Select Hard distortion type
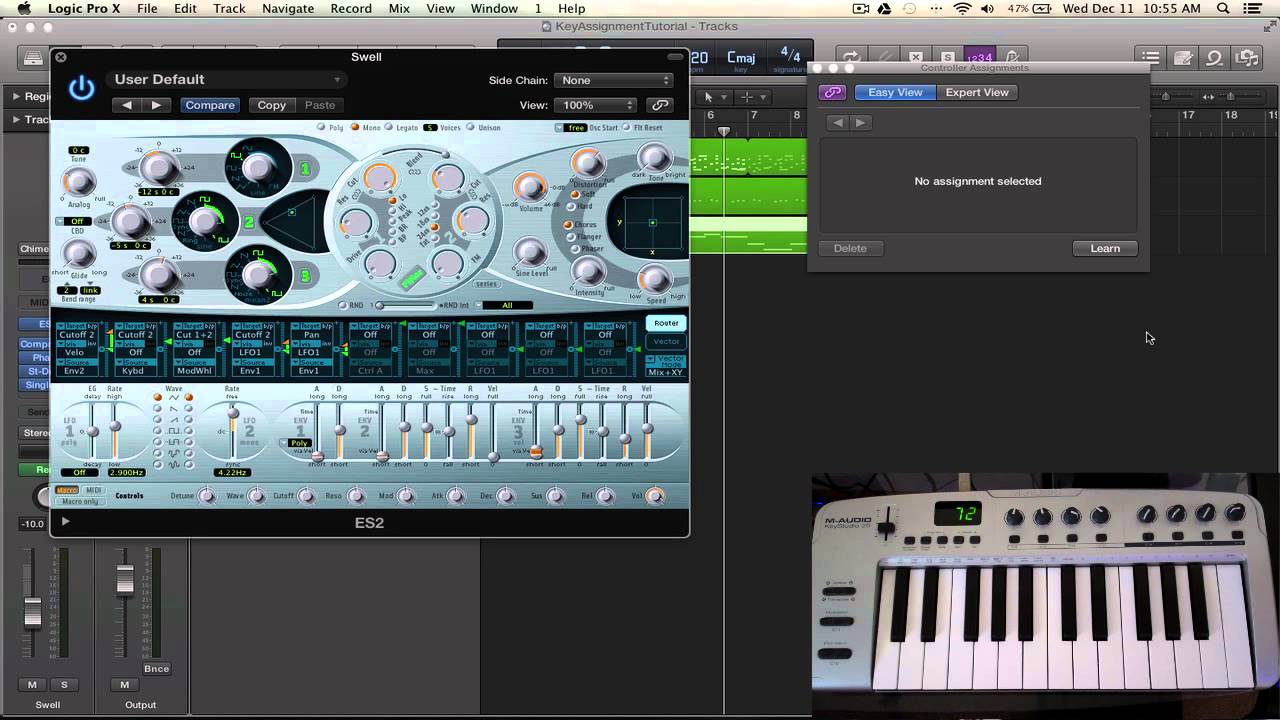 581,207
